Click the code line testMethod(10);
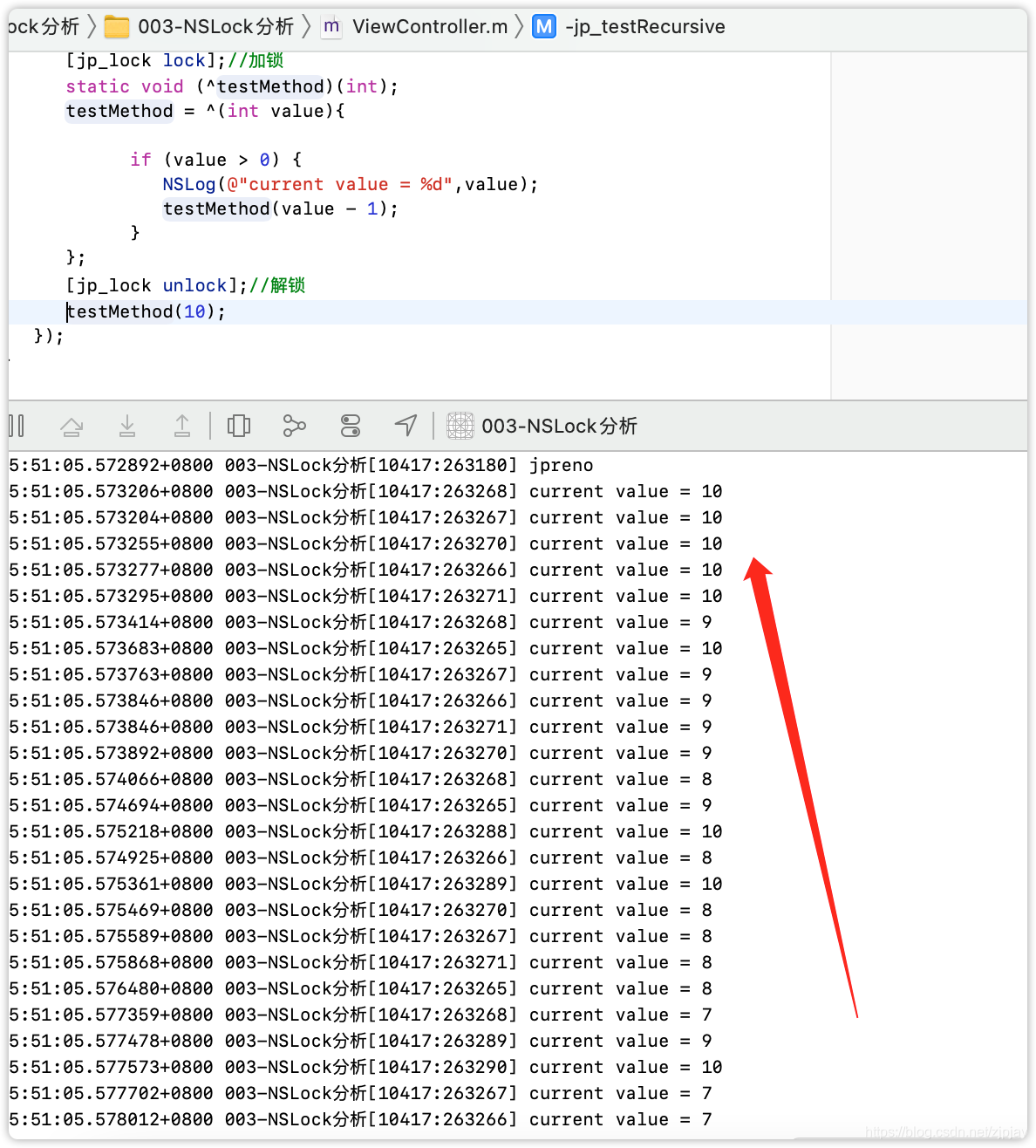This screenshot has height=1148, width=1036. (147, 311)
